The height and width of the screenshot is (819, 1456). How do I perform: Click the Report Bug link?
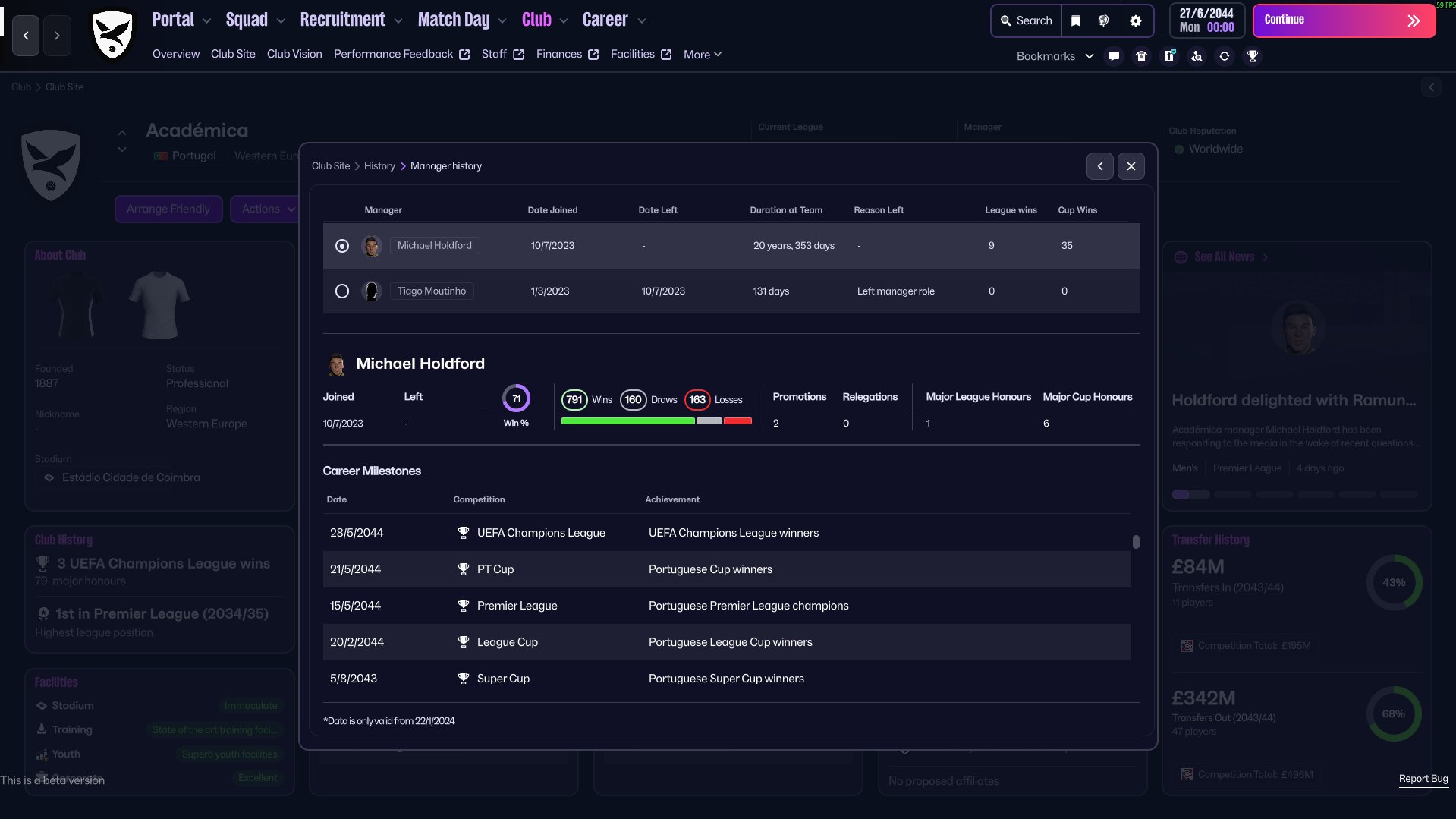[1423, 779]
